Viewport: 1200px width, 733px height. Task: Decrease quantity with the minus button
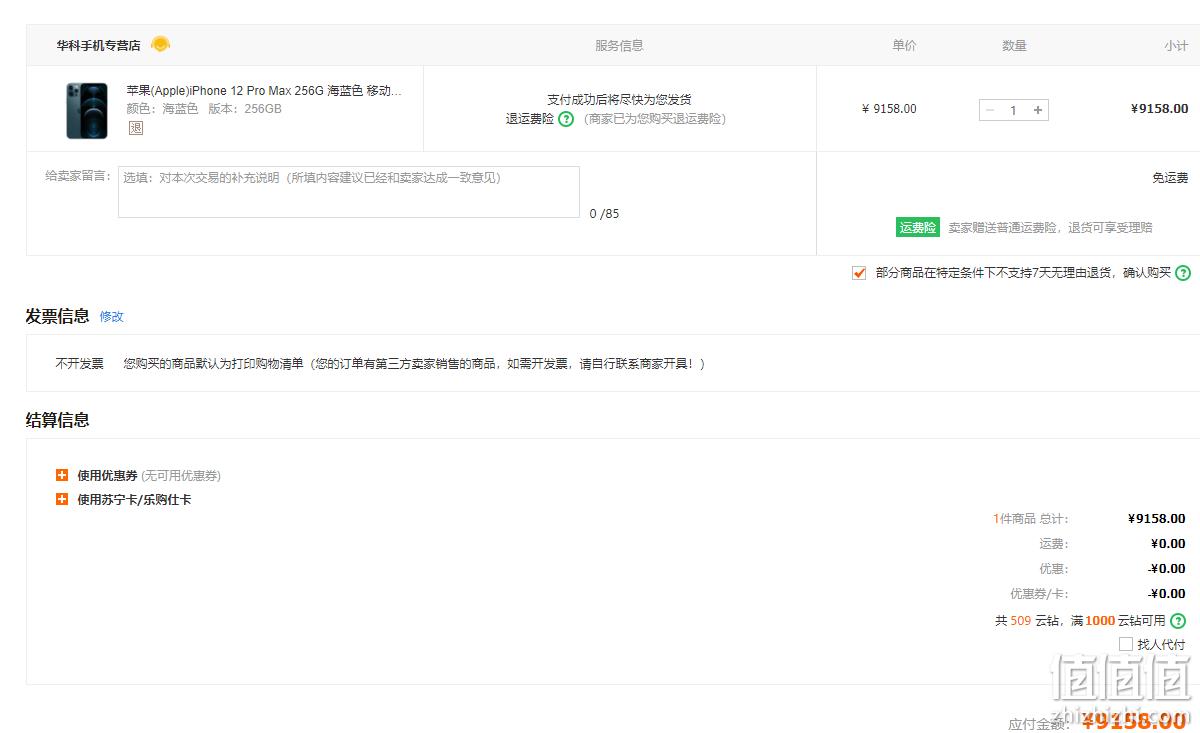click(x=990, y=110)
